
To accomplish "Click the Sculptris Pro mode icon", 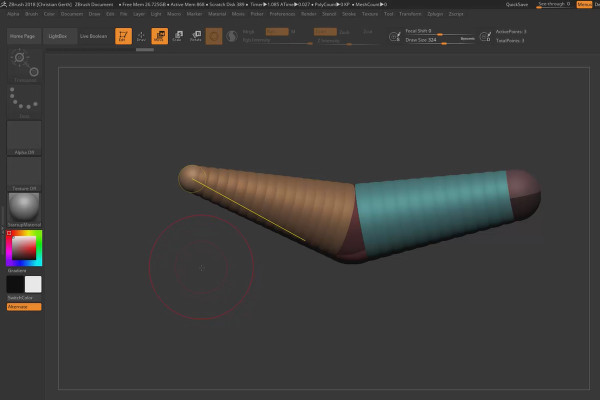I will pos(232,36).
